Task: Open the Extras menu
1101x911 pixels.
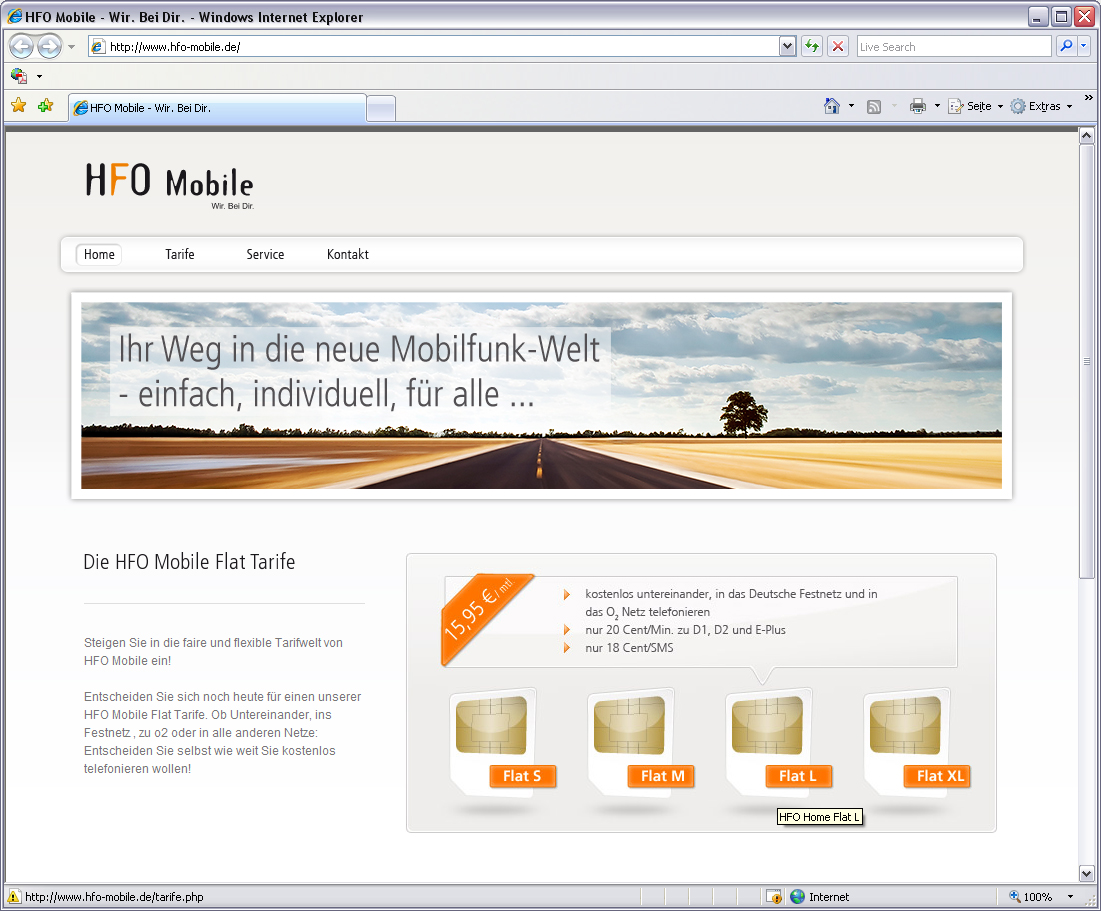Action: pyautogui.click(x=1042, y=106)
